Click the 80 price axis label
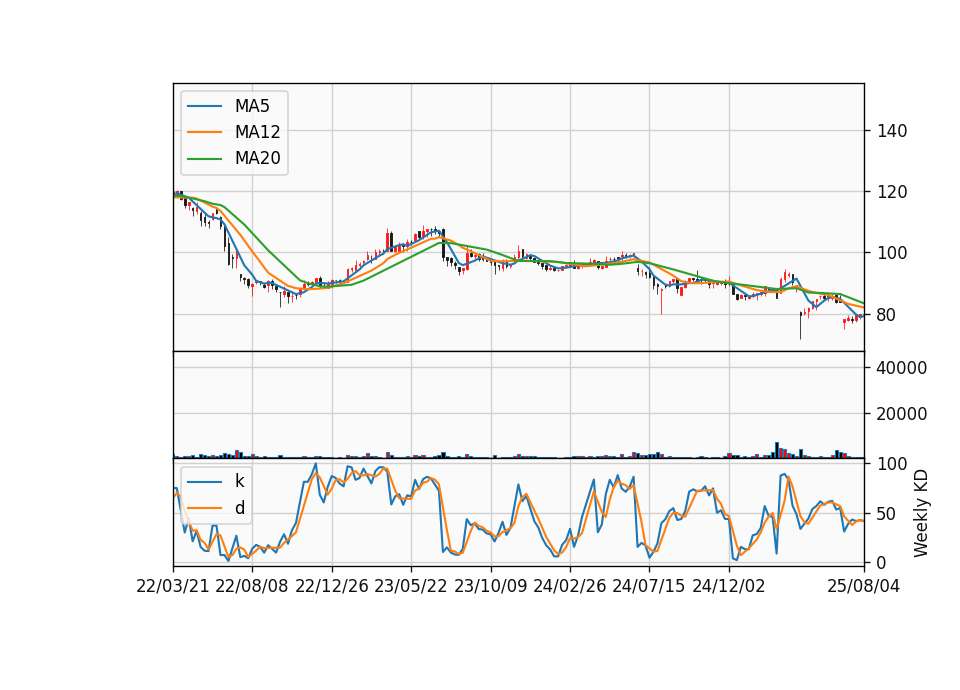Viewport: 960px width, 690px height. coord(887,315)
